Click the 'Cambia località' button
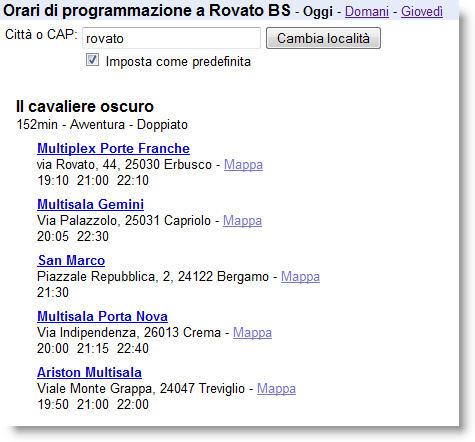The width and height of the screenshot is (475, 442). click(x=323, y=38)
